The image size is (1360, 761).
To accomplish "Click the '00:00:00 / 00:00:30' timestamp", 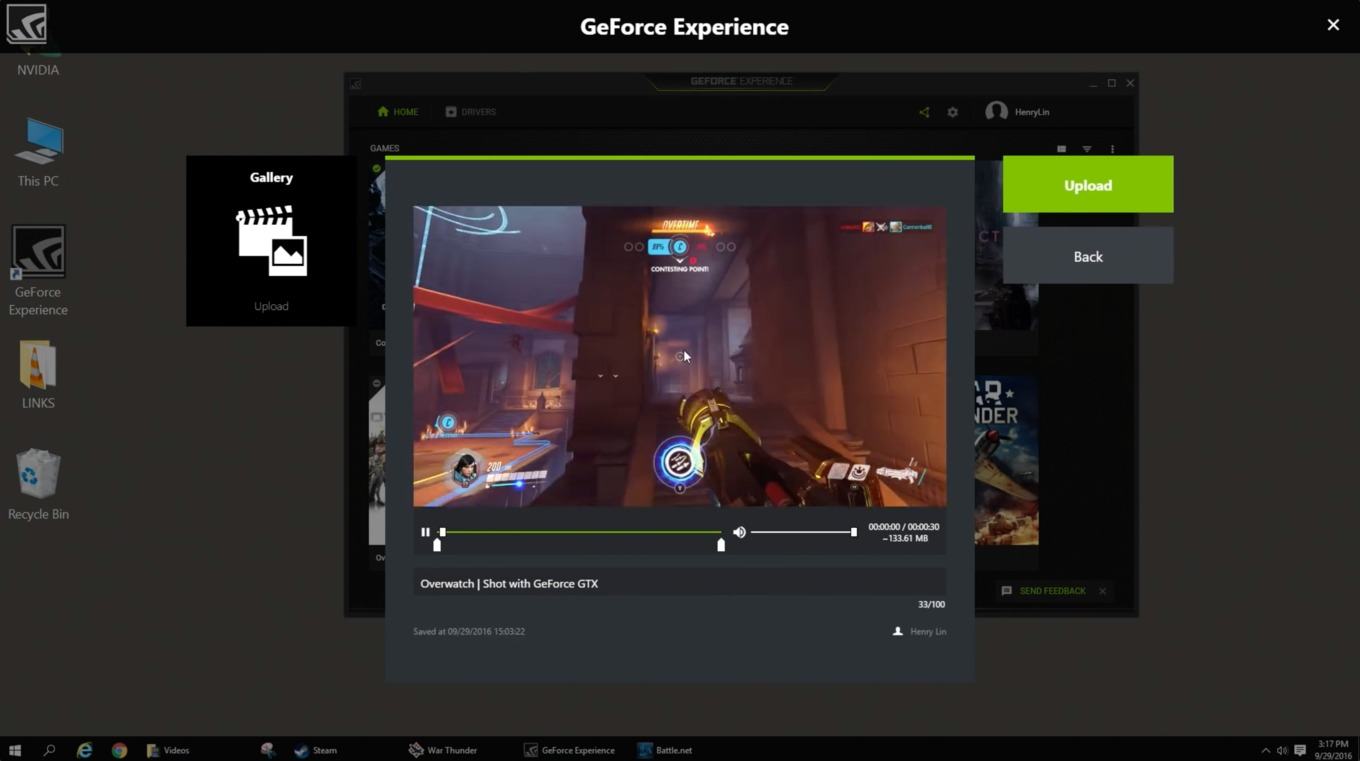I will [x=904, y=526].
